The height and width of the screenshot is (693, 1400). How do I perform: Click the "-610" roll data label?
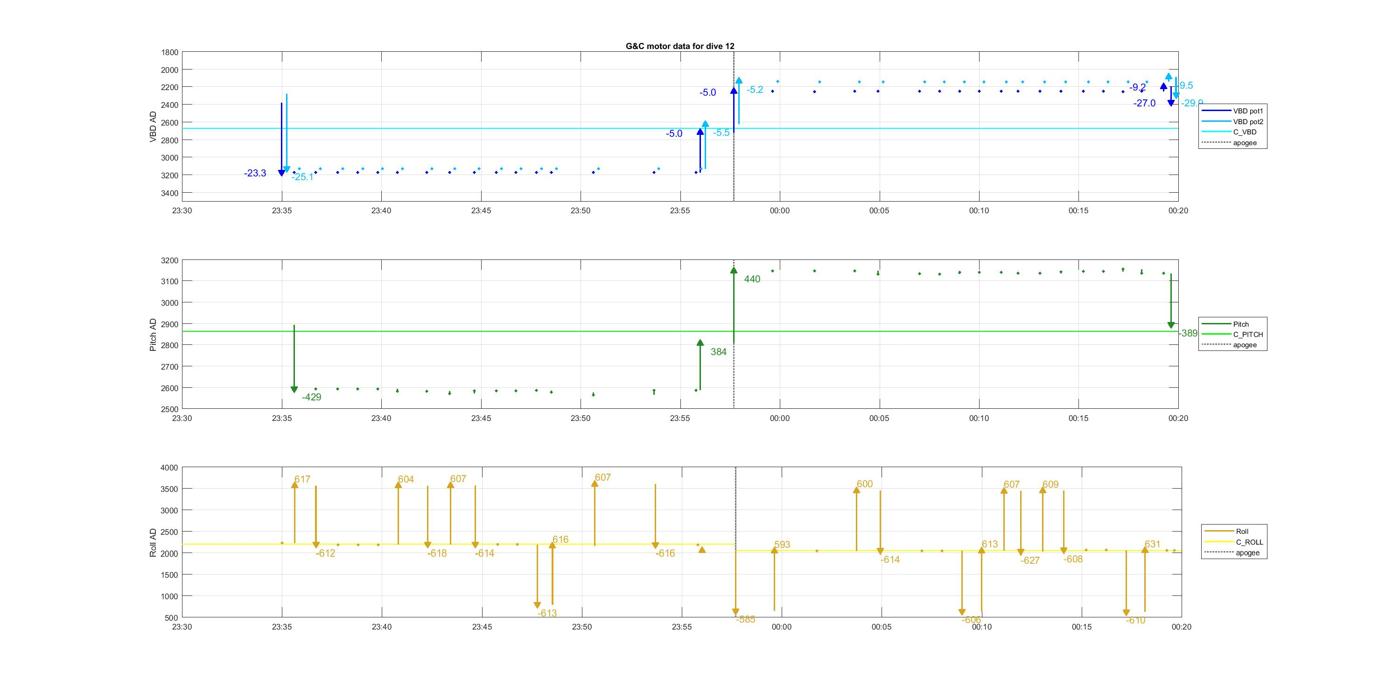point(1136,621)
